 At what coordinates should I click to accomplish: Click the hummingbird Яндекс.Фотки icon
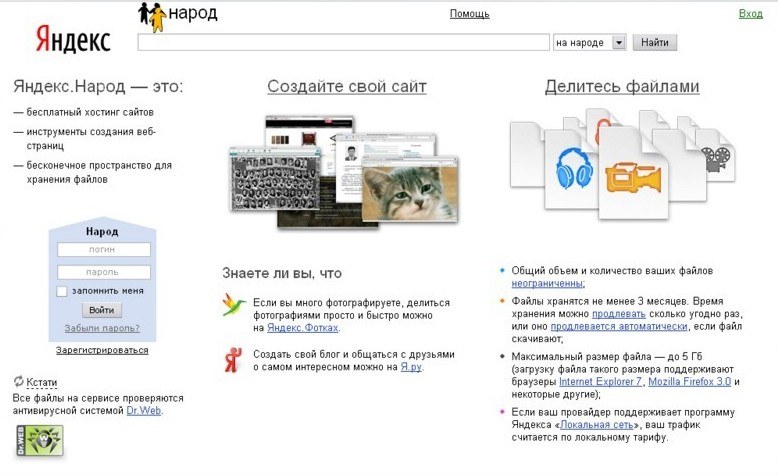point(233,305)
